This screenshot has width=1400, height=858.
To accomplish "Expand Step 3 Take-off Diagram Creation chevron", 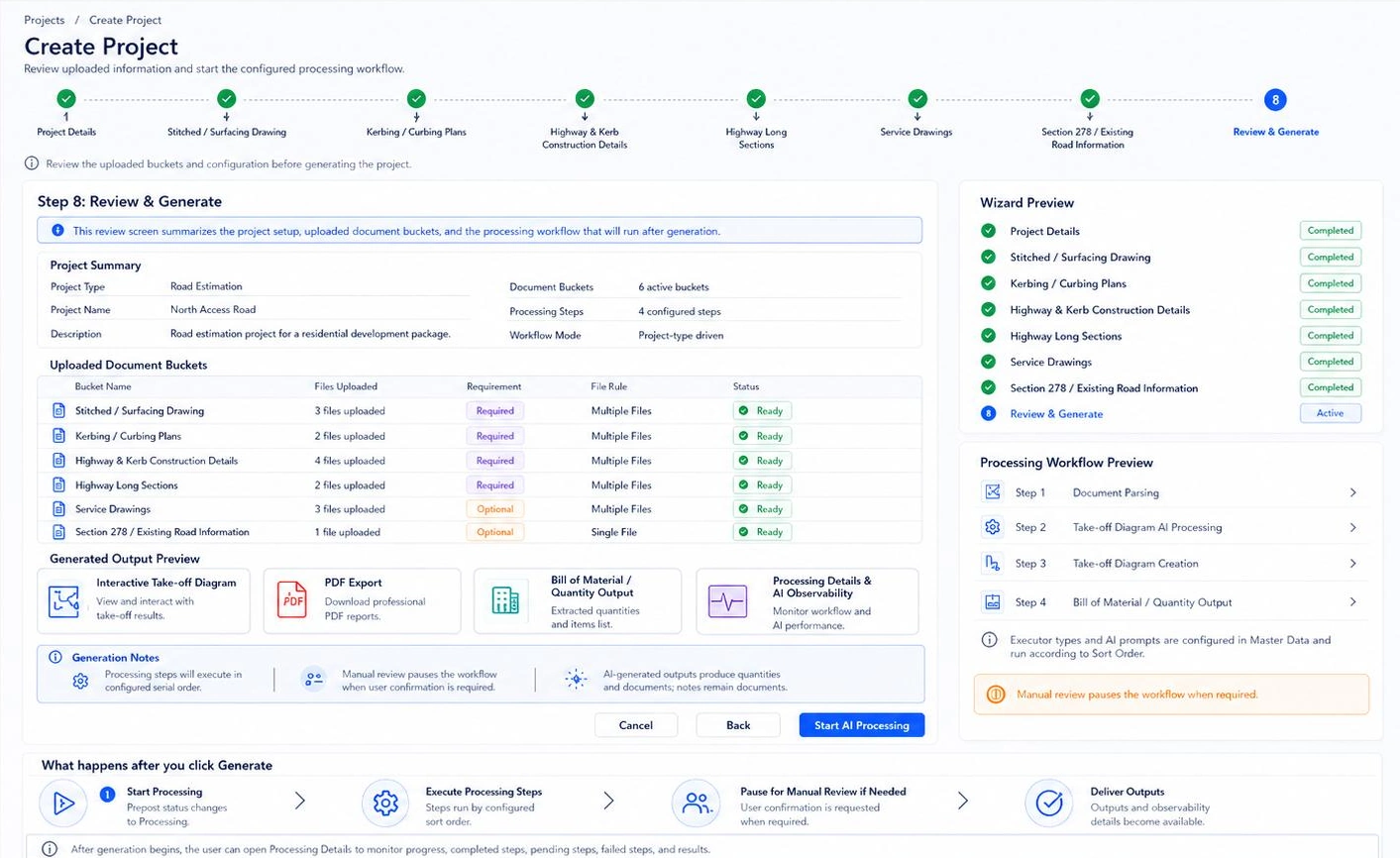I will coord(1353,564).
